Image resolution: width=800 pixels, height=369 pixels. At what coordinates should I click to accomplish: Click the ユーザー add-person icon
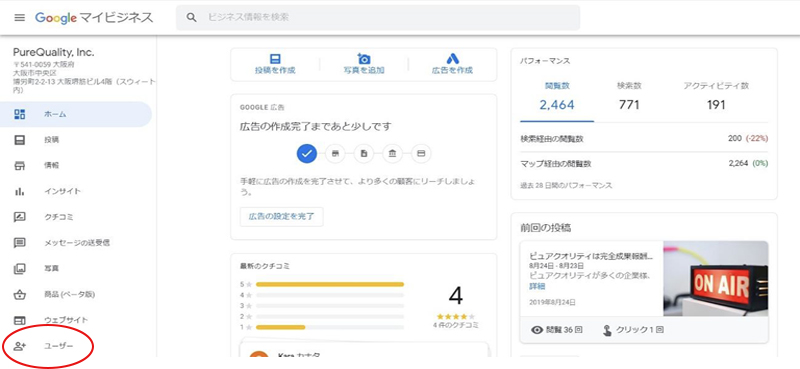[19, 347]
